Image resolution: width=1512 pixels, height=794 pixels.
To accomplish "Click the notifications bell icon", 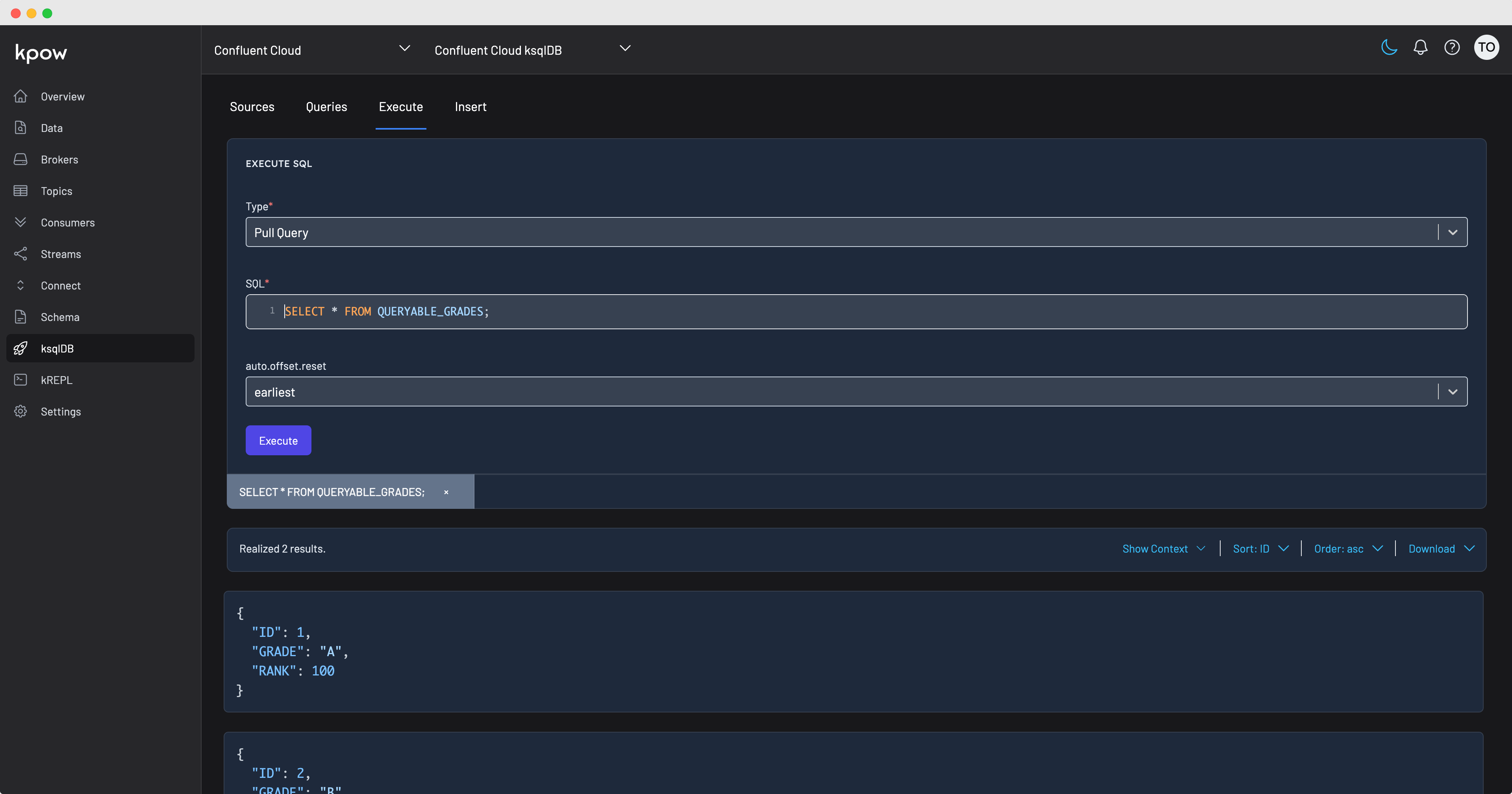I will (x=1420, y=48).
